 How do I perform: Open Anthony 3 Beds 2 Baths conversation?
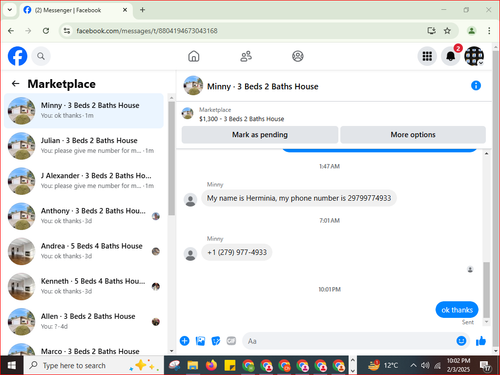(84, 216)
